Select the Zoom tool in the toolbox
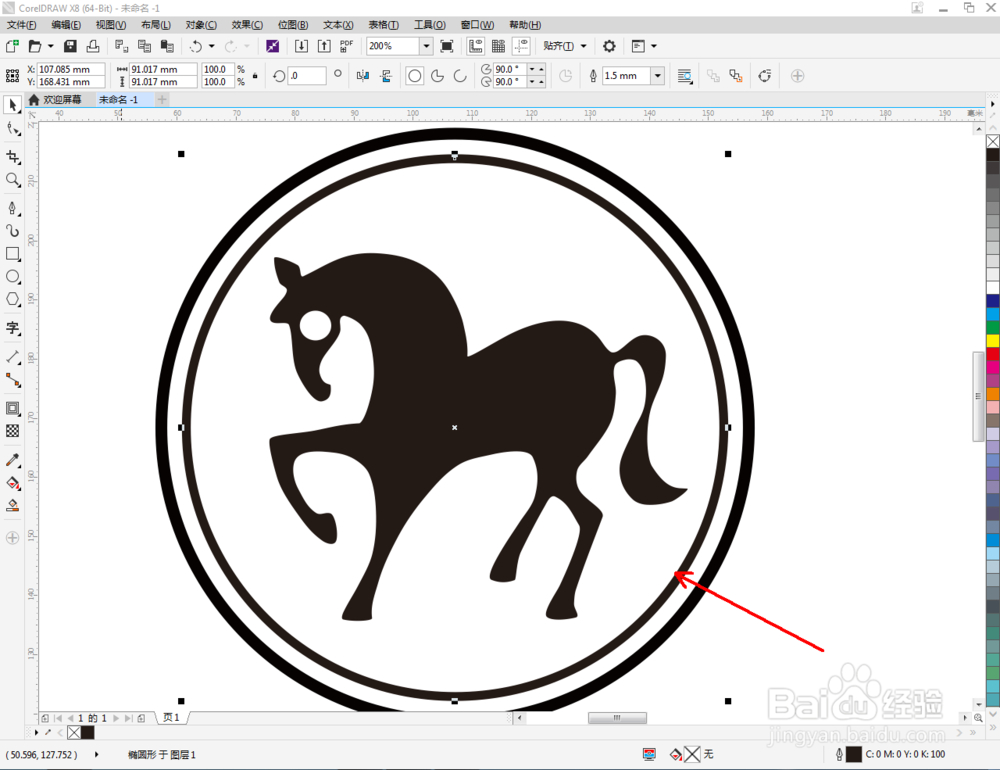Screen dimensions: 1000x770 pyautogui.click(x=12, y=180)
